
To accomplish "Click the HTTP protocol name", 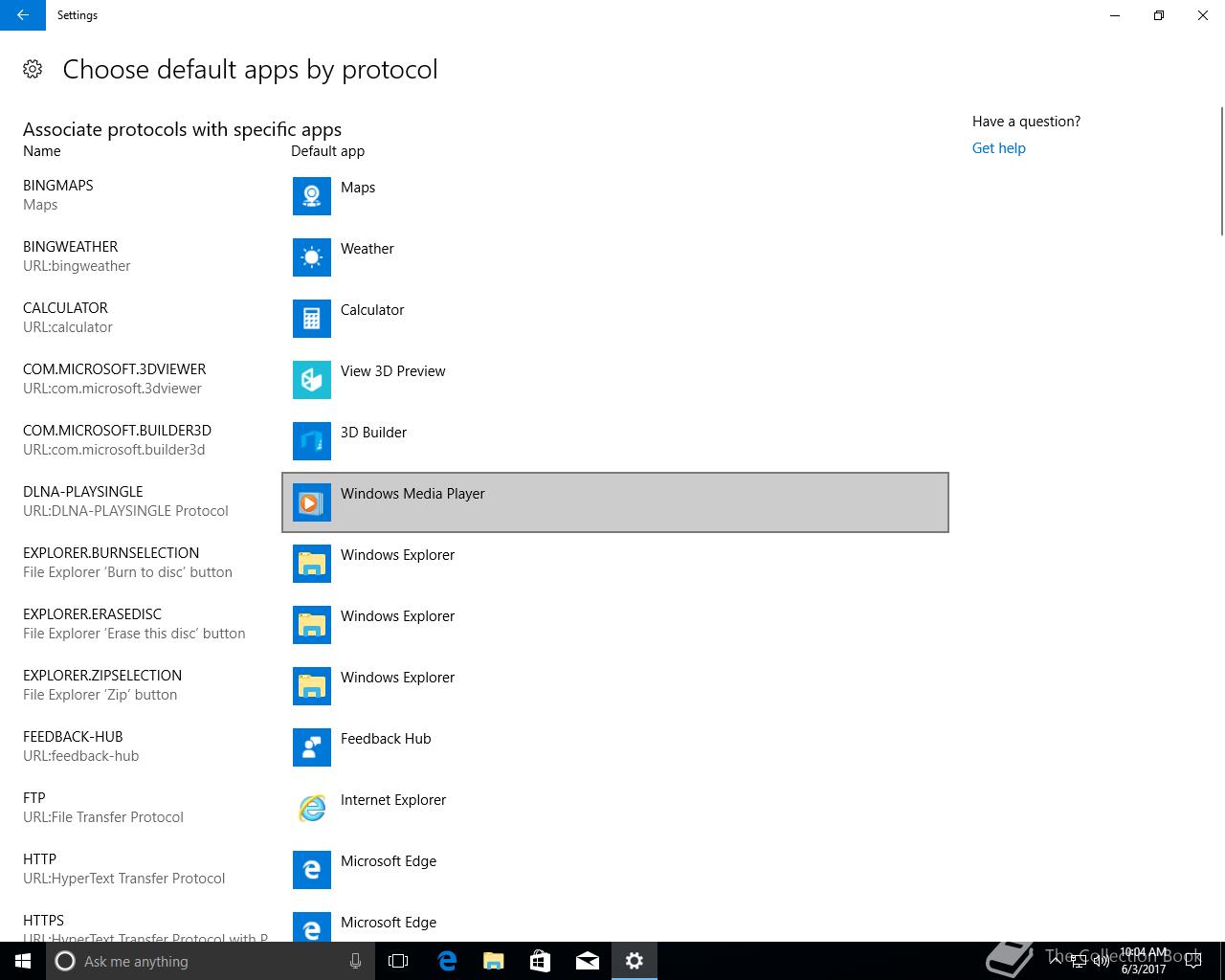I will (39, 859).
